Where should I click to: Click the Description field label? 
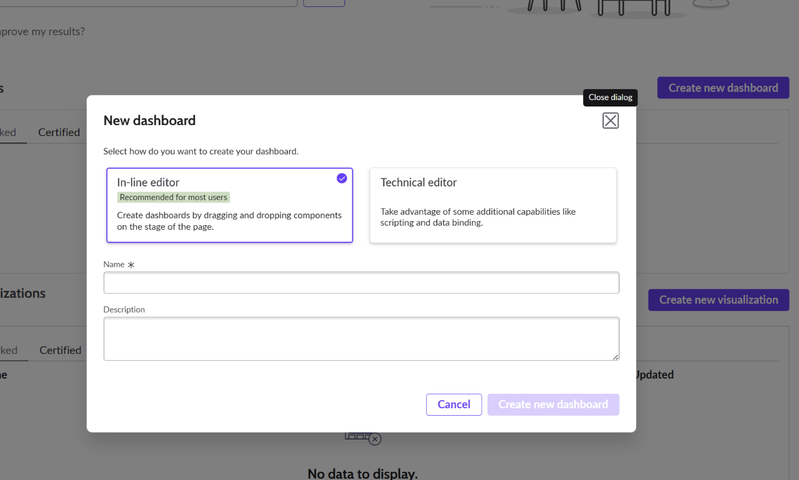pyautogui.click(x=124, y=310)
